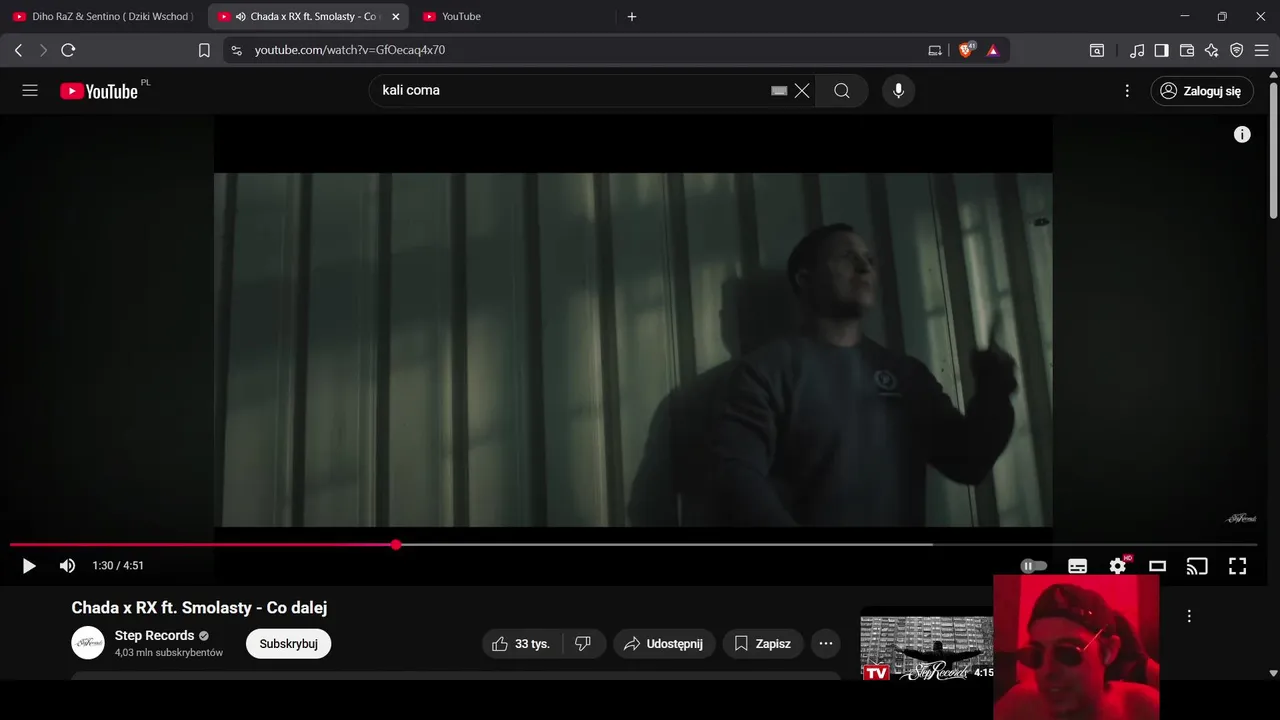Open the on-screen keyboard in search box

(x=780, y=91)
